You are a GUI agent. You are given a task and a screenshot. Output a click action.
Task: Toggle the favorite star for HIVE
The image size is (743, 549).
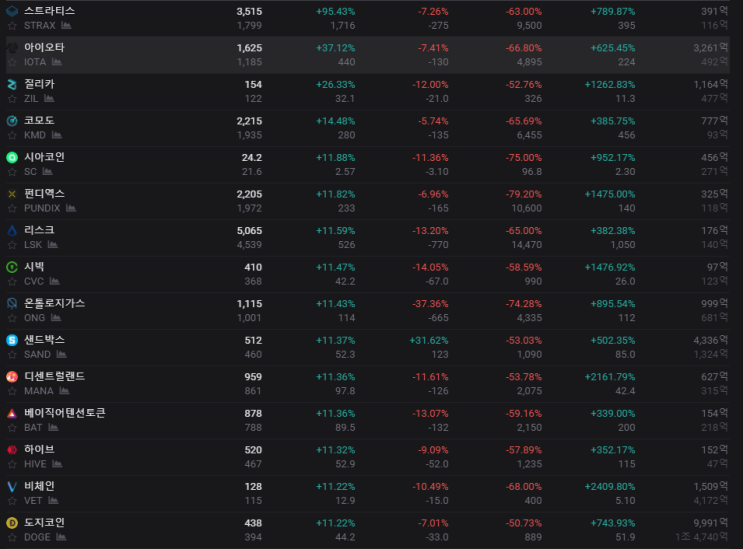coord(12,464)
